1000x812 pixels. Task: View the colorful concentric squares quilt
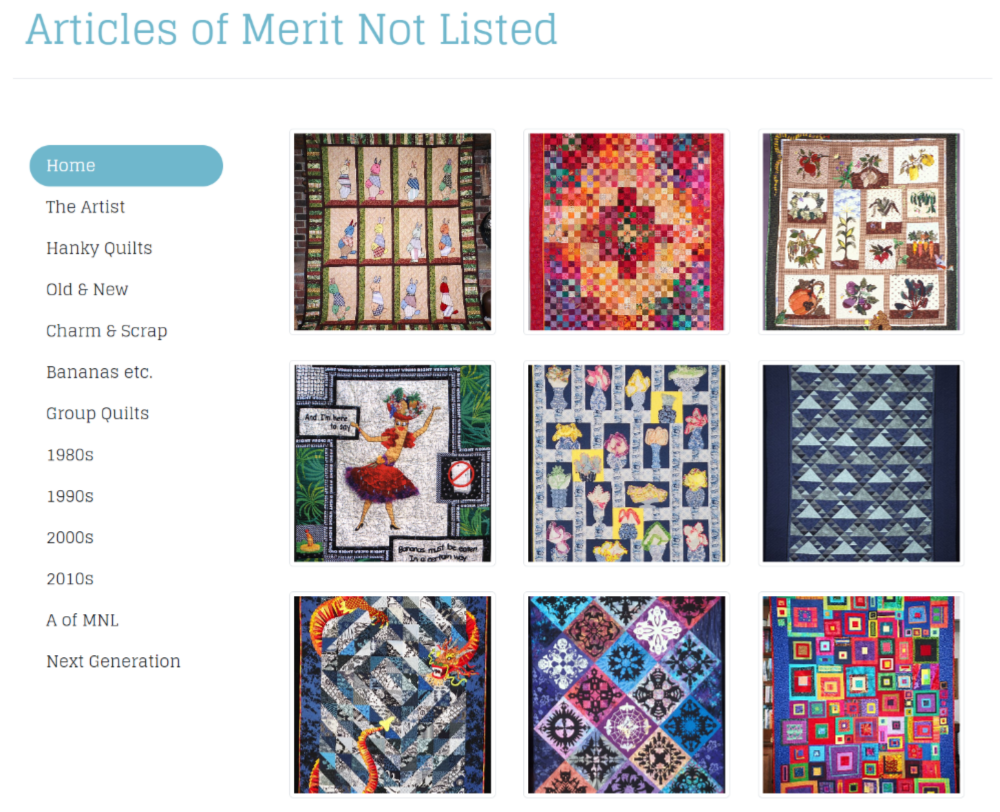tap(861, 694)
